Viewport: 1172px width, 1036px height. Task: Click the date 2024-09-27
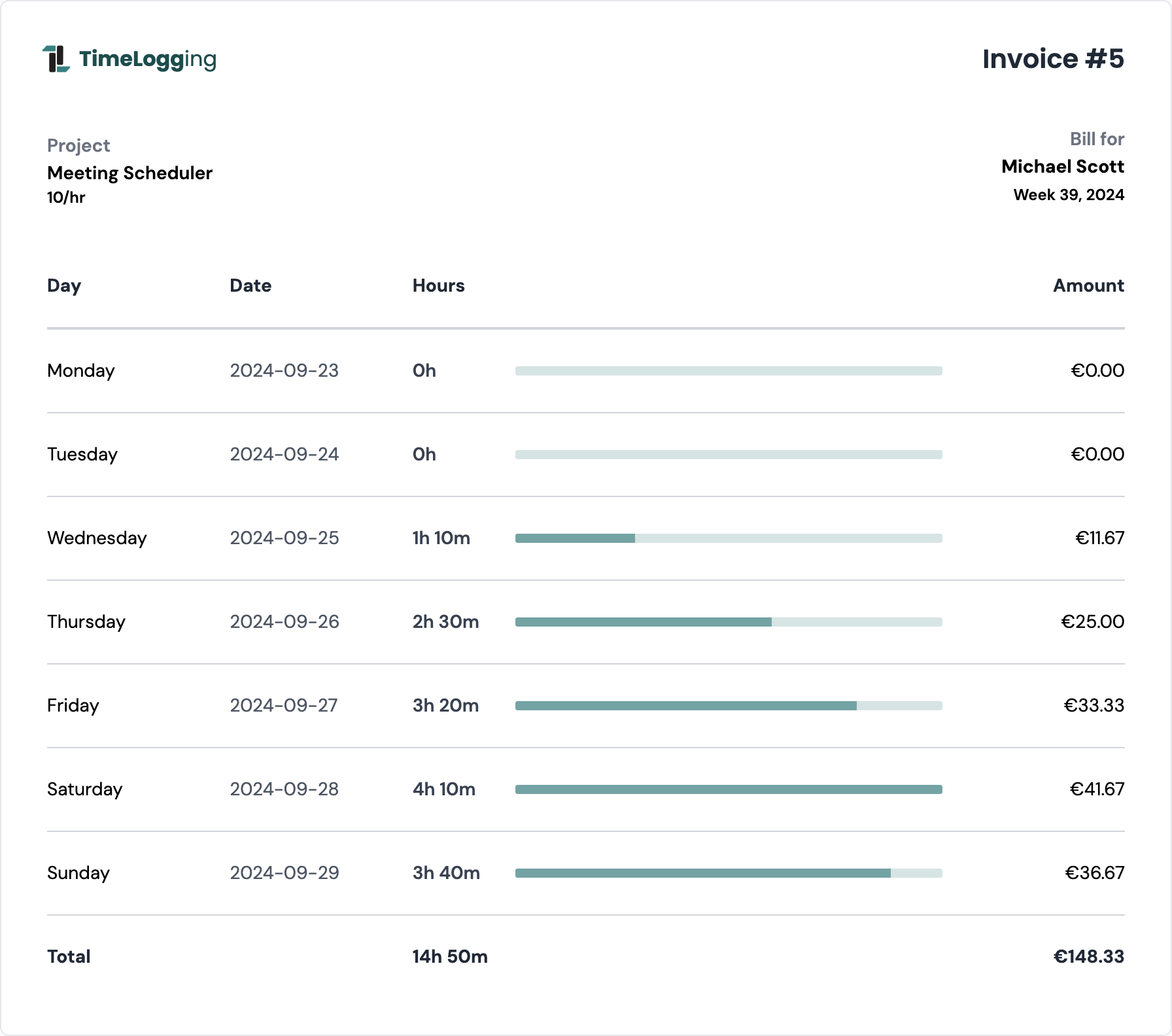(284, 705)
